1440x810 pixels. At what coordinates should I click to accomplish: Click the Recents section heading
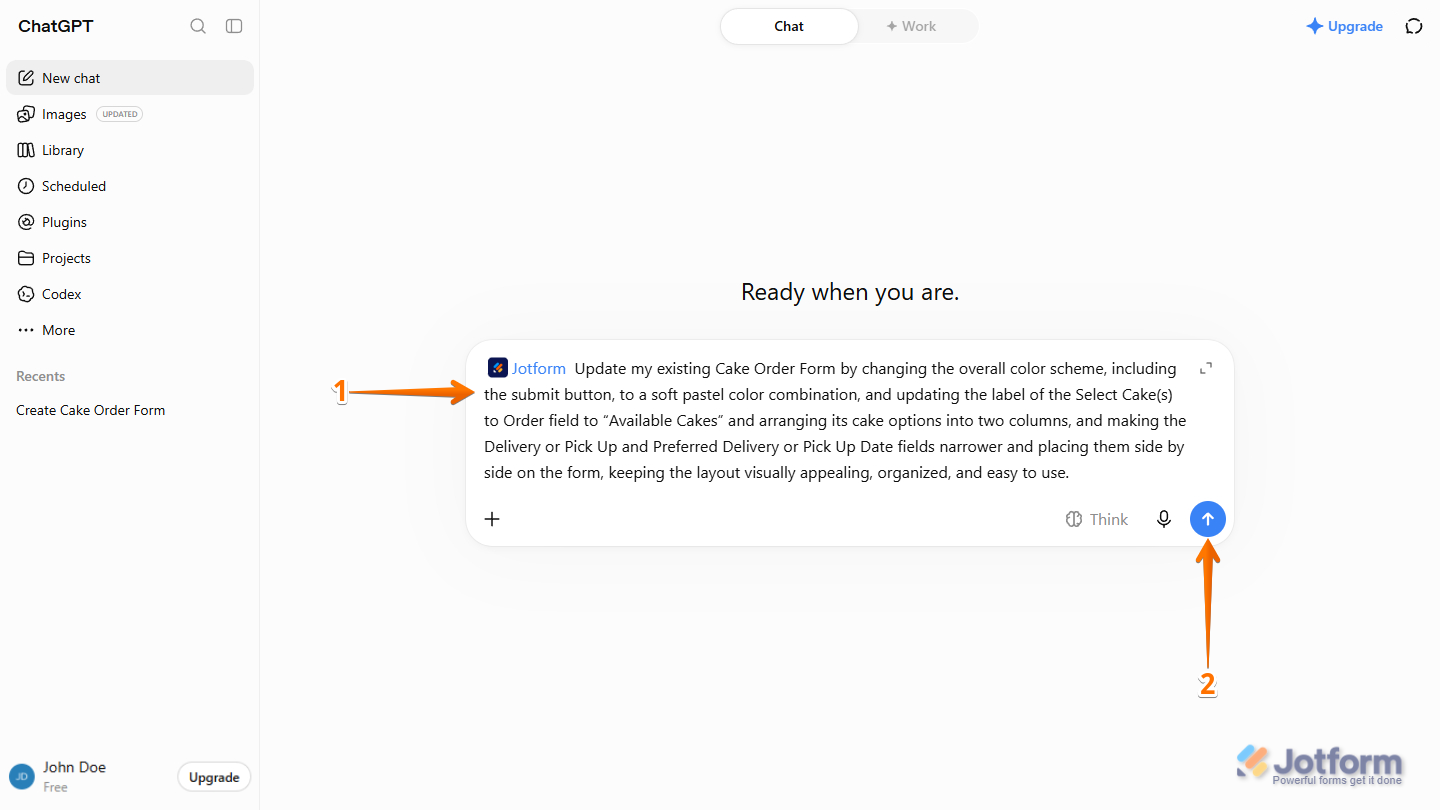pyautogui.click(x=41, y=376)
